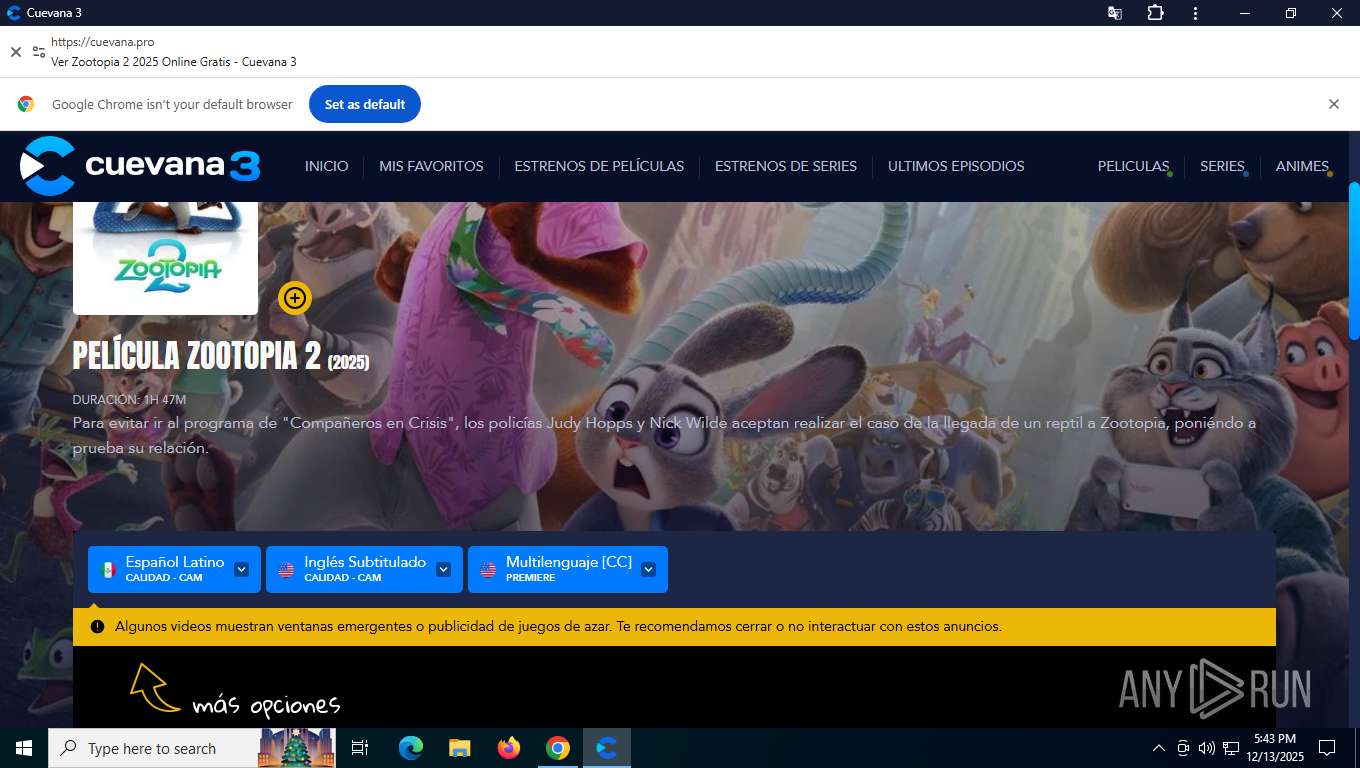
Task: Browse the PELICULAS category
Action: 1133,166
